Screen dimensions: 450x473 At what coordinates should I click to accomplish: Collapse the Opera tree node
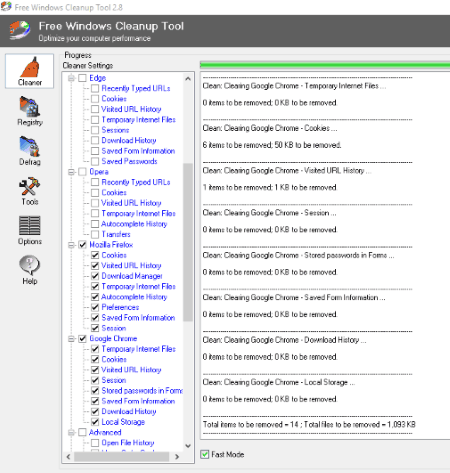(71, 172)
